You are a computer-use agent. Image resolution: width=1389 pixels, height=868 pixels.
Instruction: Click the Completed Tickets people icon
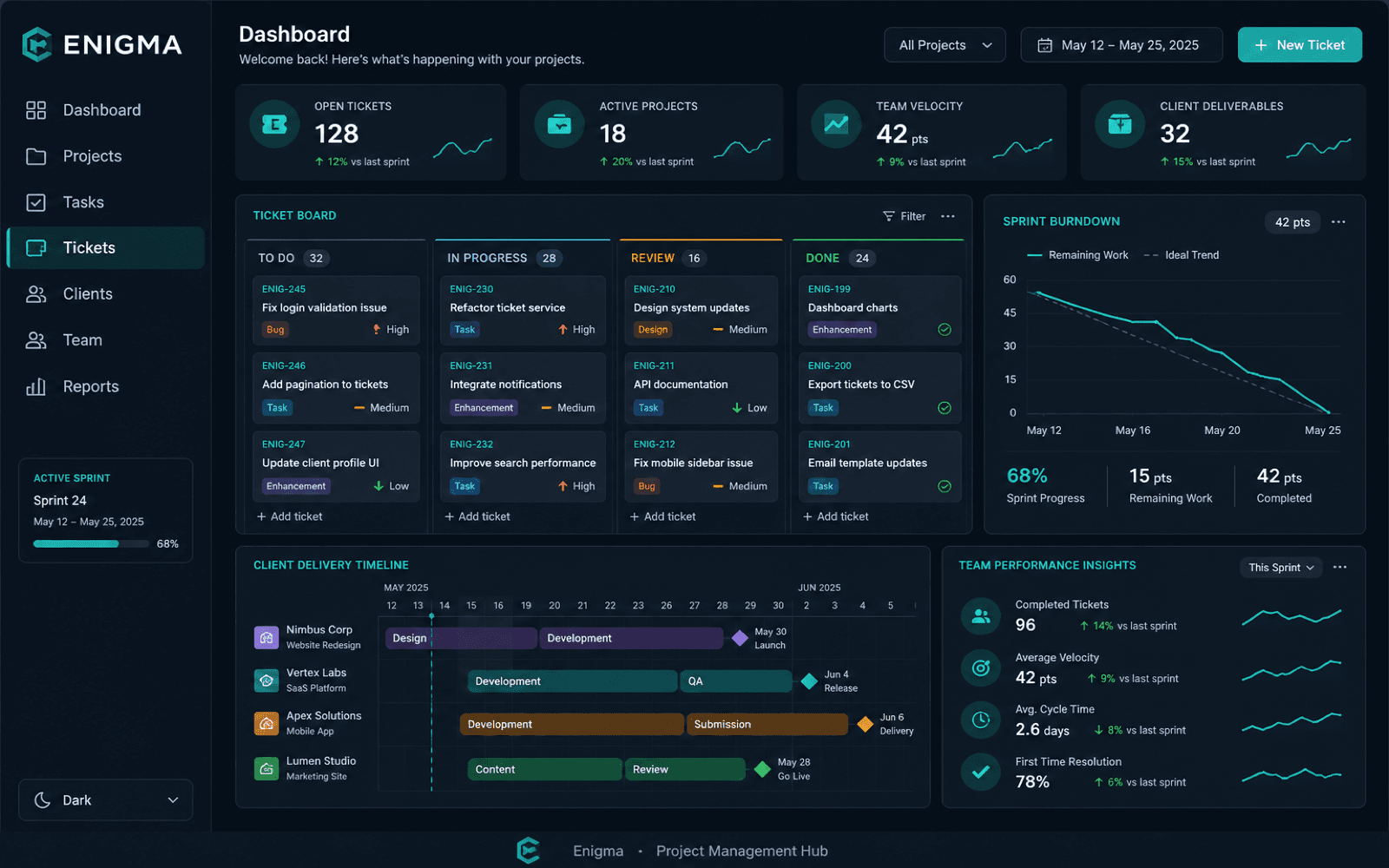click(x=981, y=616)
